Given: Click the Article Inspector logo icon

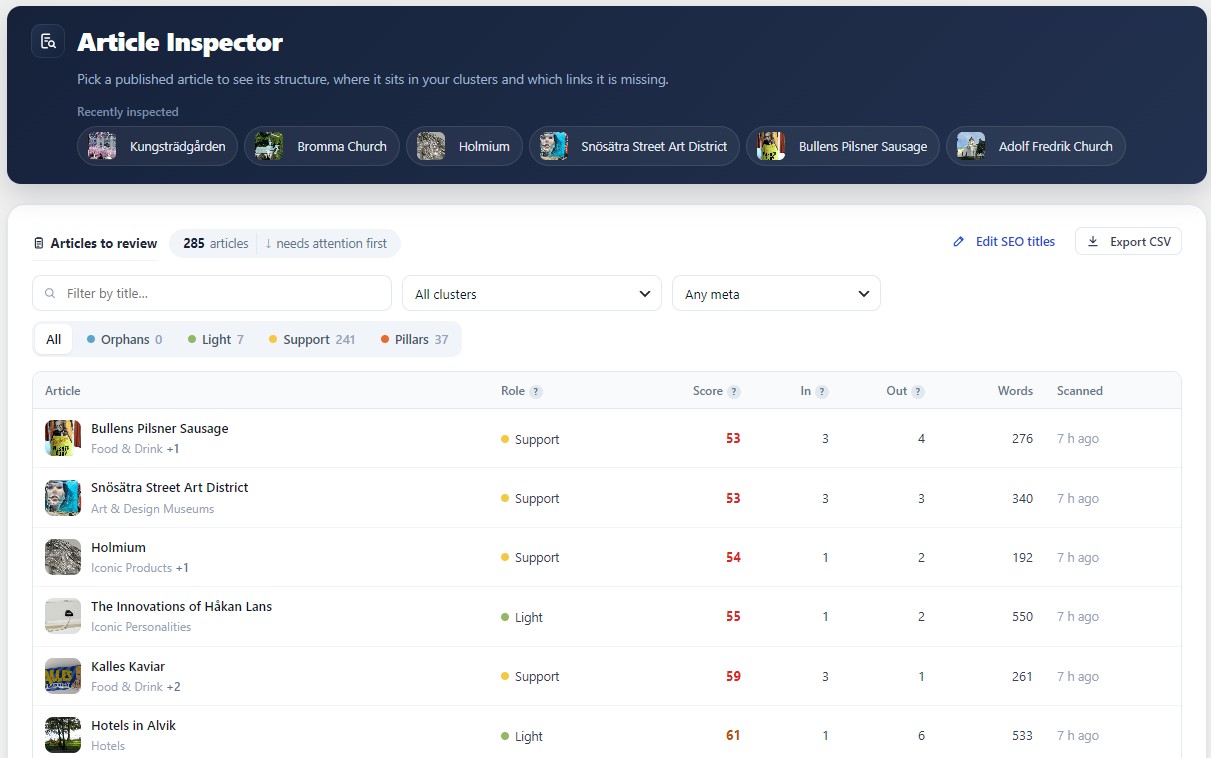Looking at the screenshot, I should [48, 42].
